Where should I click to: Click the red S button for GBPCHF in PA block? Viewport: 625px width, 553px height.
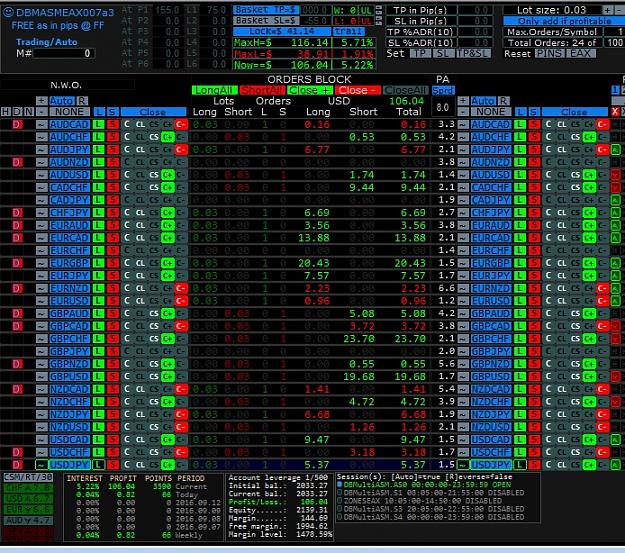pyautogui.click(x=535, y=339)
